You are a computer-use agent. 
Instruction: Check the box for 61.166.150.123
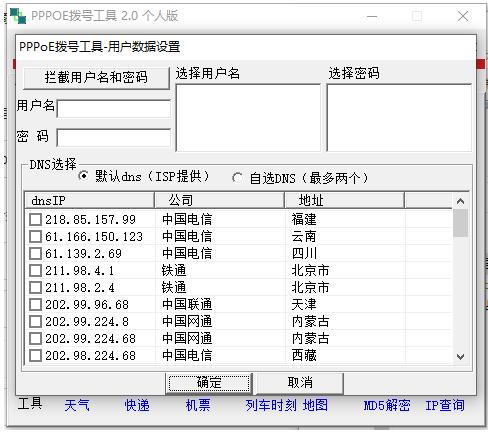(x=35, y=237)
